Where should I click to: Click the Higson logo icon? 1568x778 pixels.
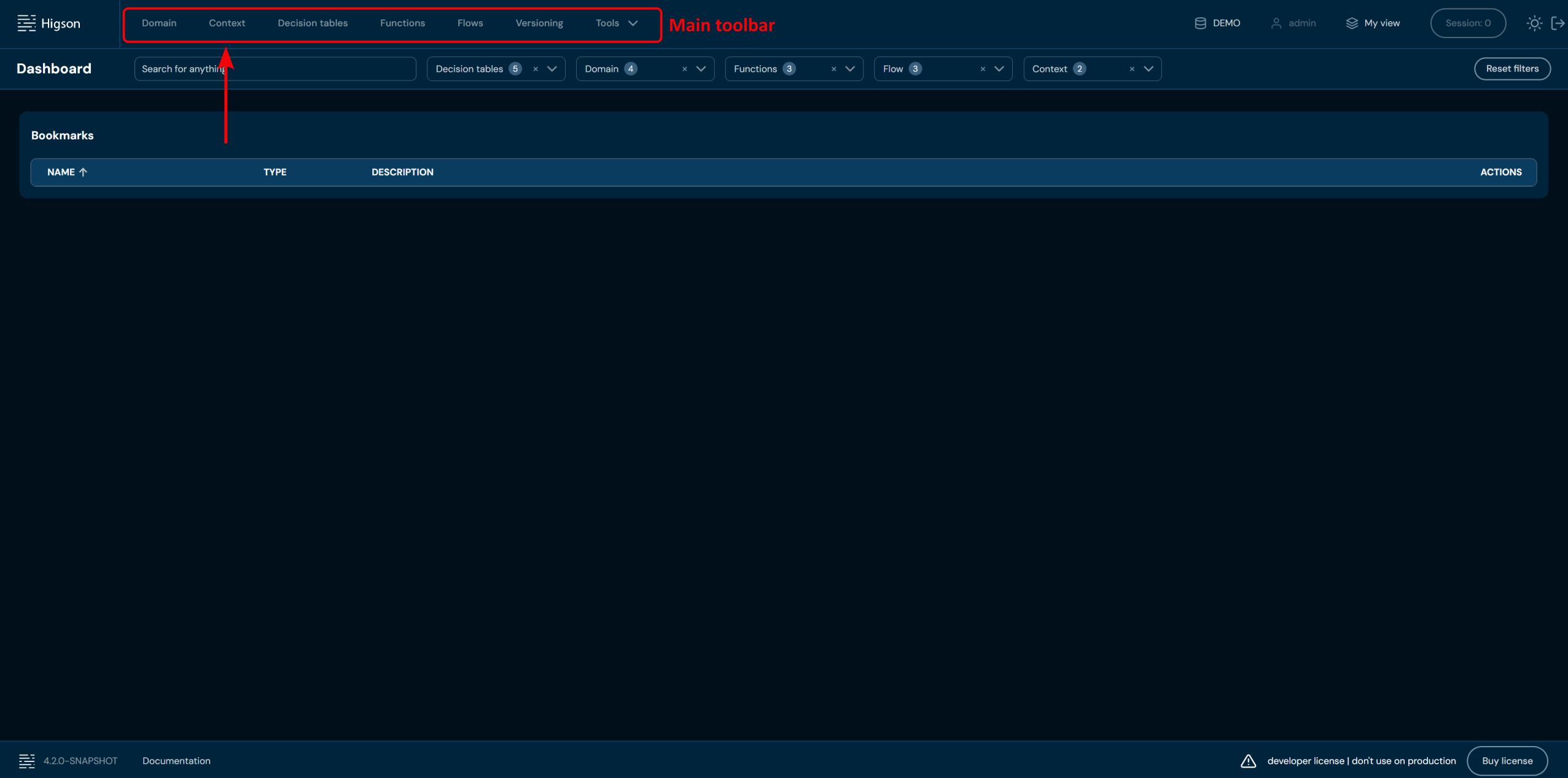(x=26, y=23)
